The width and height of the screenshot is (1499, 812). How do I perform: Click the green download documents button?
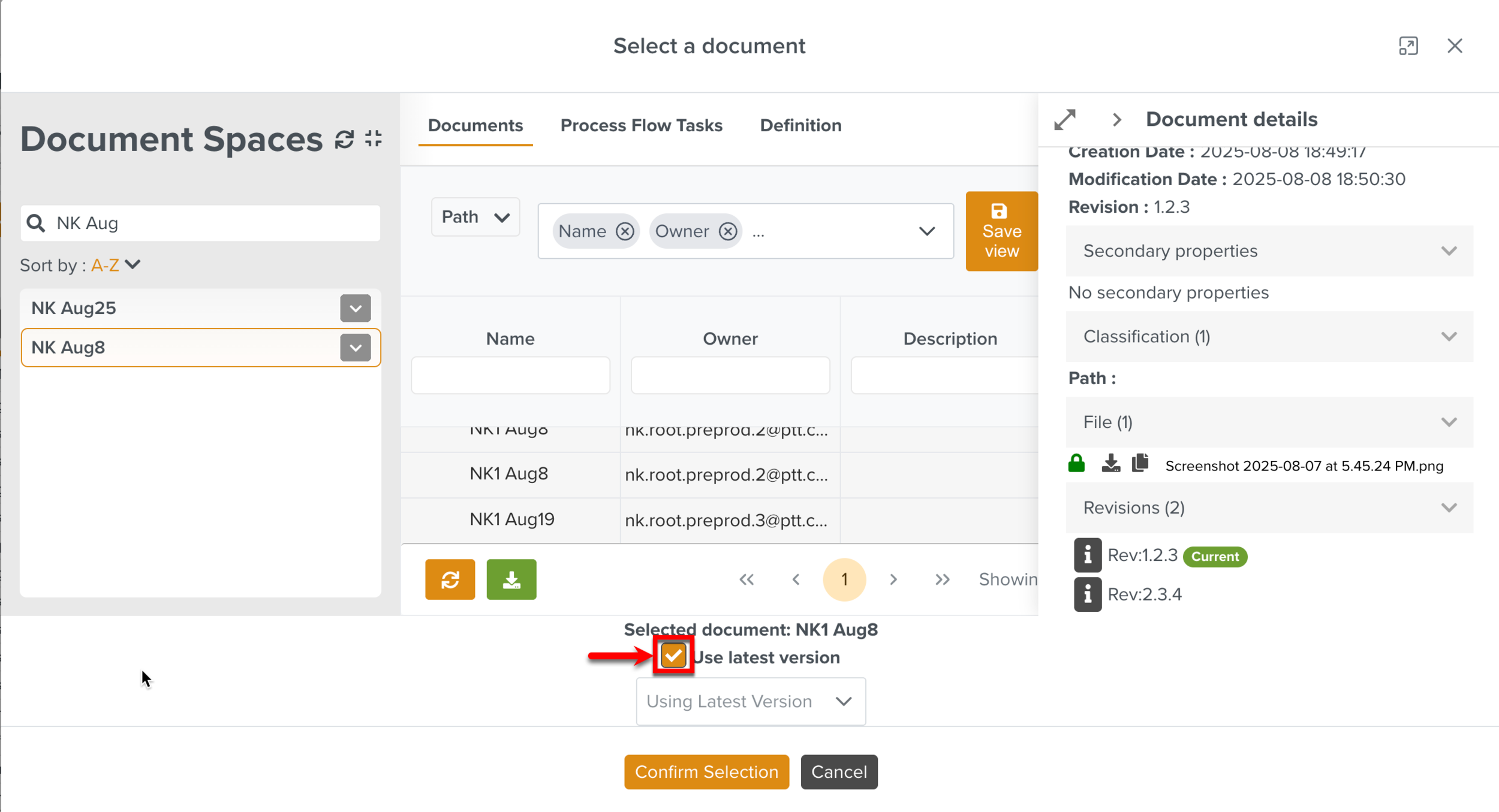point(511,579)
